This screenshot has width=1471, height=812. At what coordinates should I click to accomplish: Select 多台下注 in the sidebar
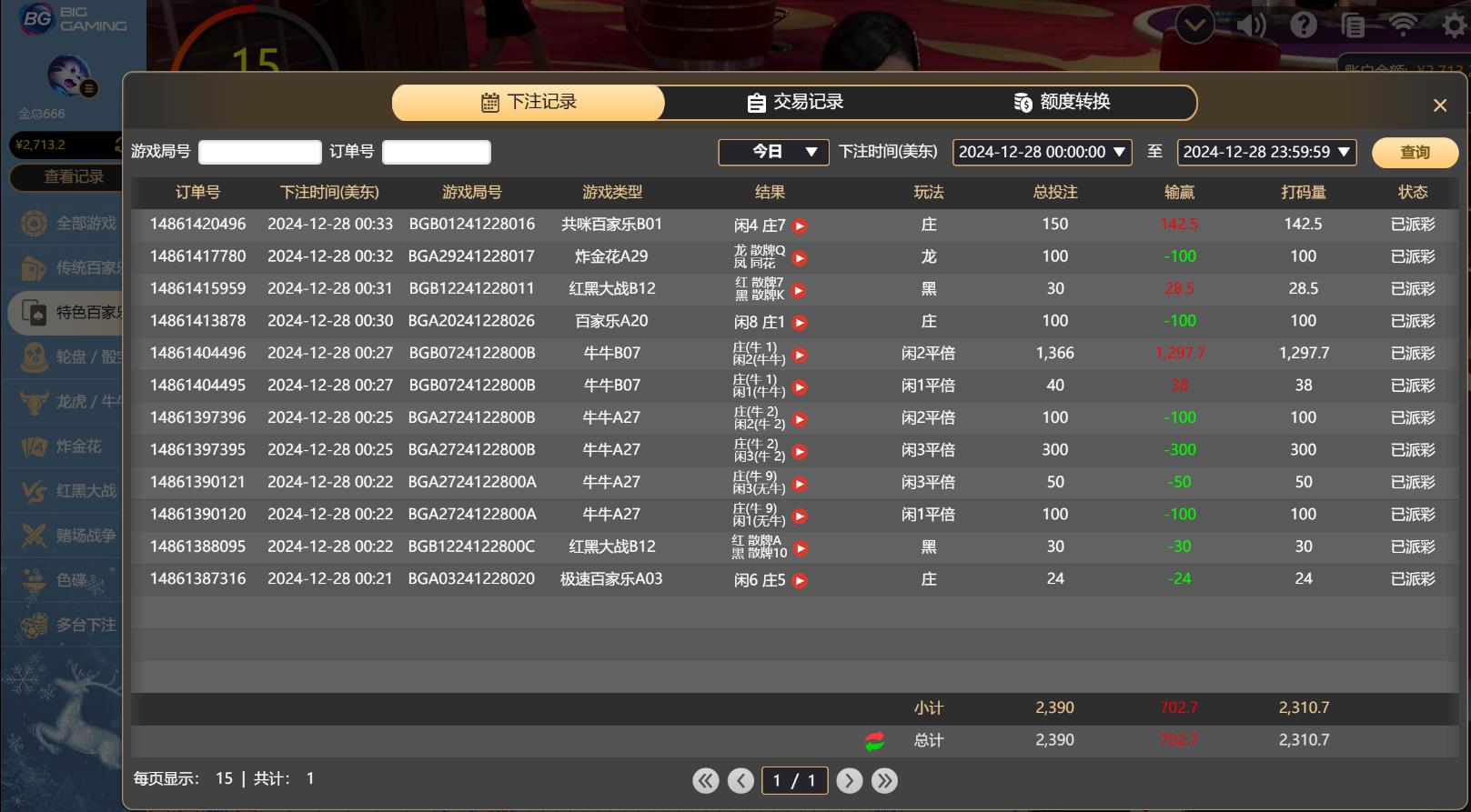tap(64, 625)
